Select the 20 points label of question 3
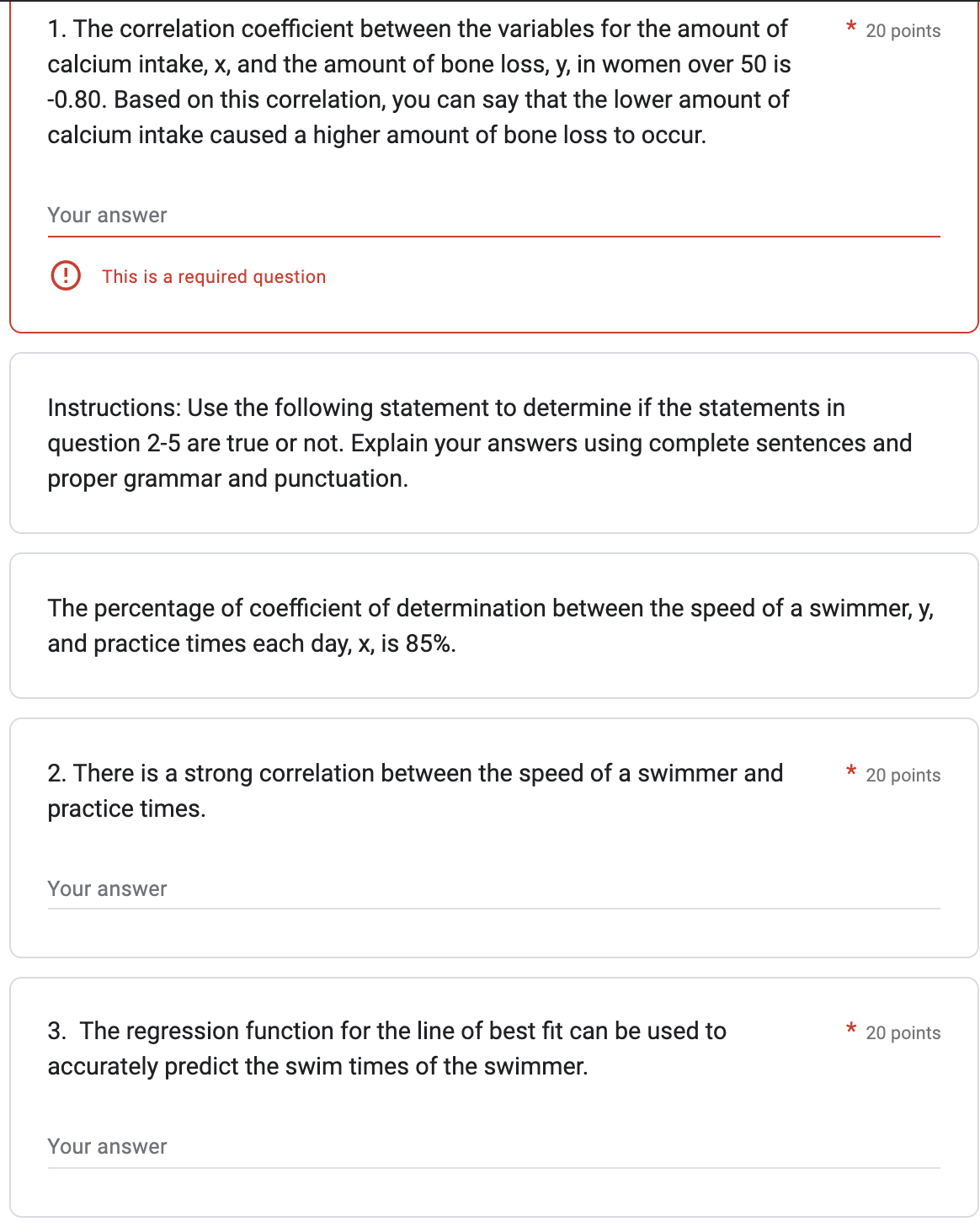This screenshot has height=1232, width=980. (903, 1032)
